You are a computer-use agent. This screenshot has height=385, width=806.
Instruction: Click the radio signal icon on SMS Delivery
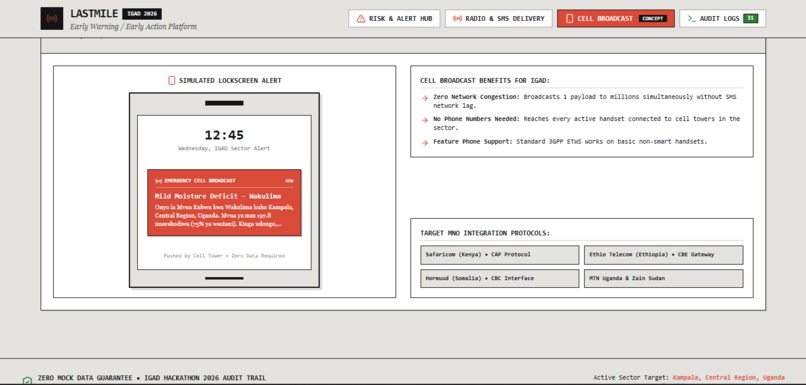pos(457,19)
